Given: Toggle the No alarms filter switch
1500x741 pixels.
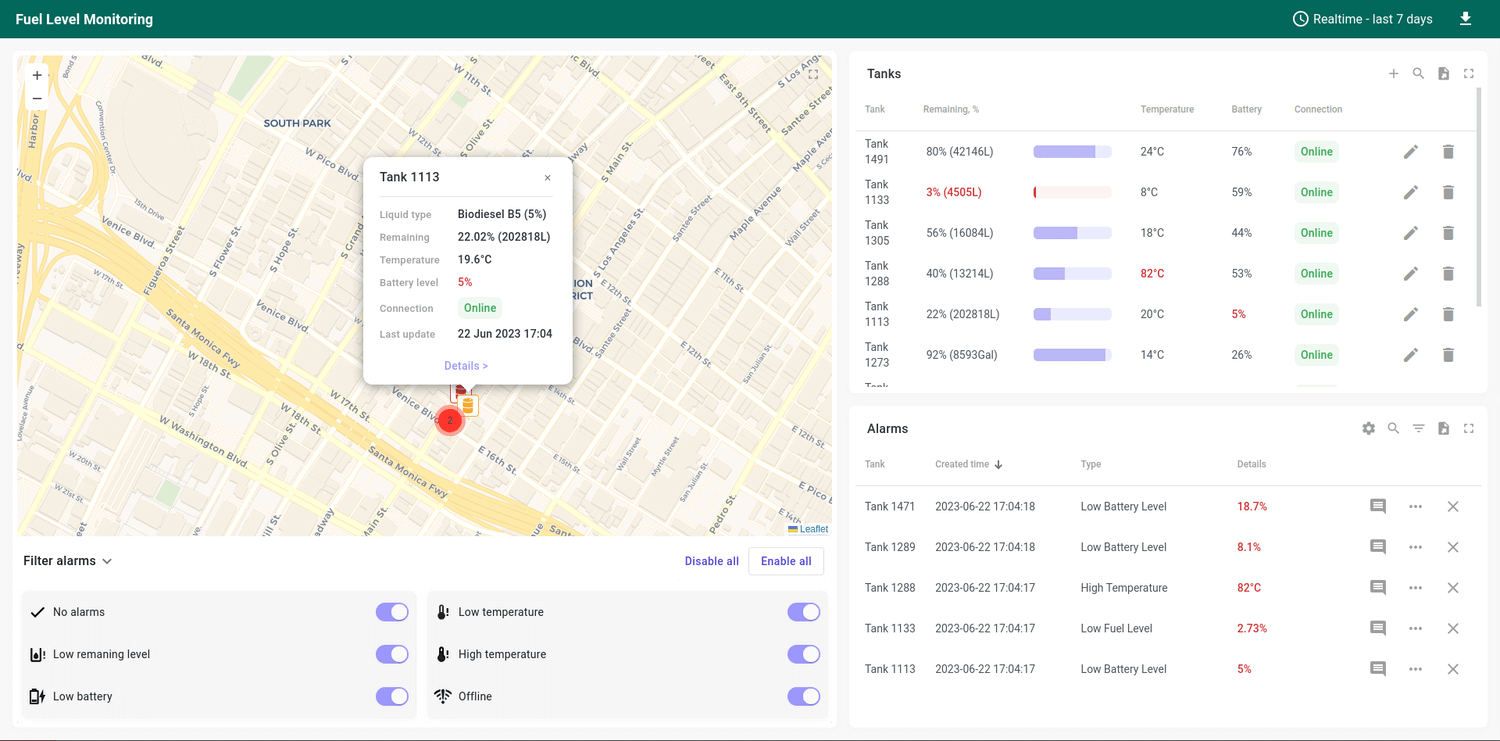Looking at the screenshot, I should pyautogui.click(x=392, y=611).
